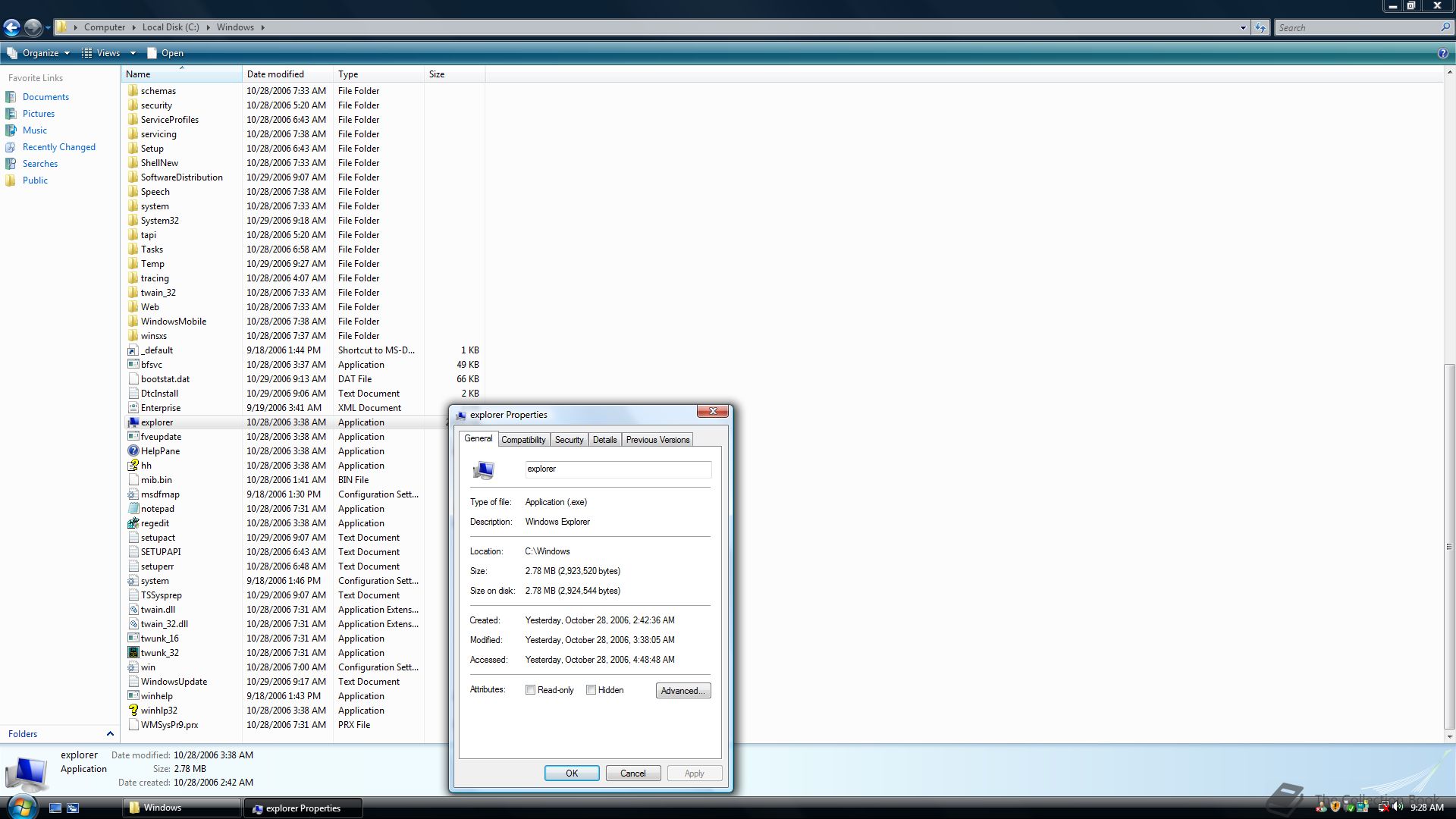
Task: Click the System32 folder icon
Action: point(133,221)
